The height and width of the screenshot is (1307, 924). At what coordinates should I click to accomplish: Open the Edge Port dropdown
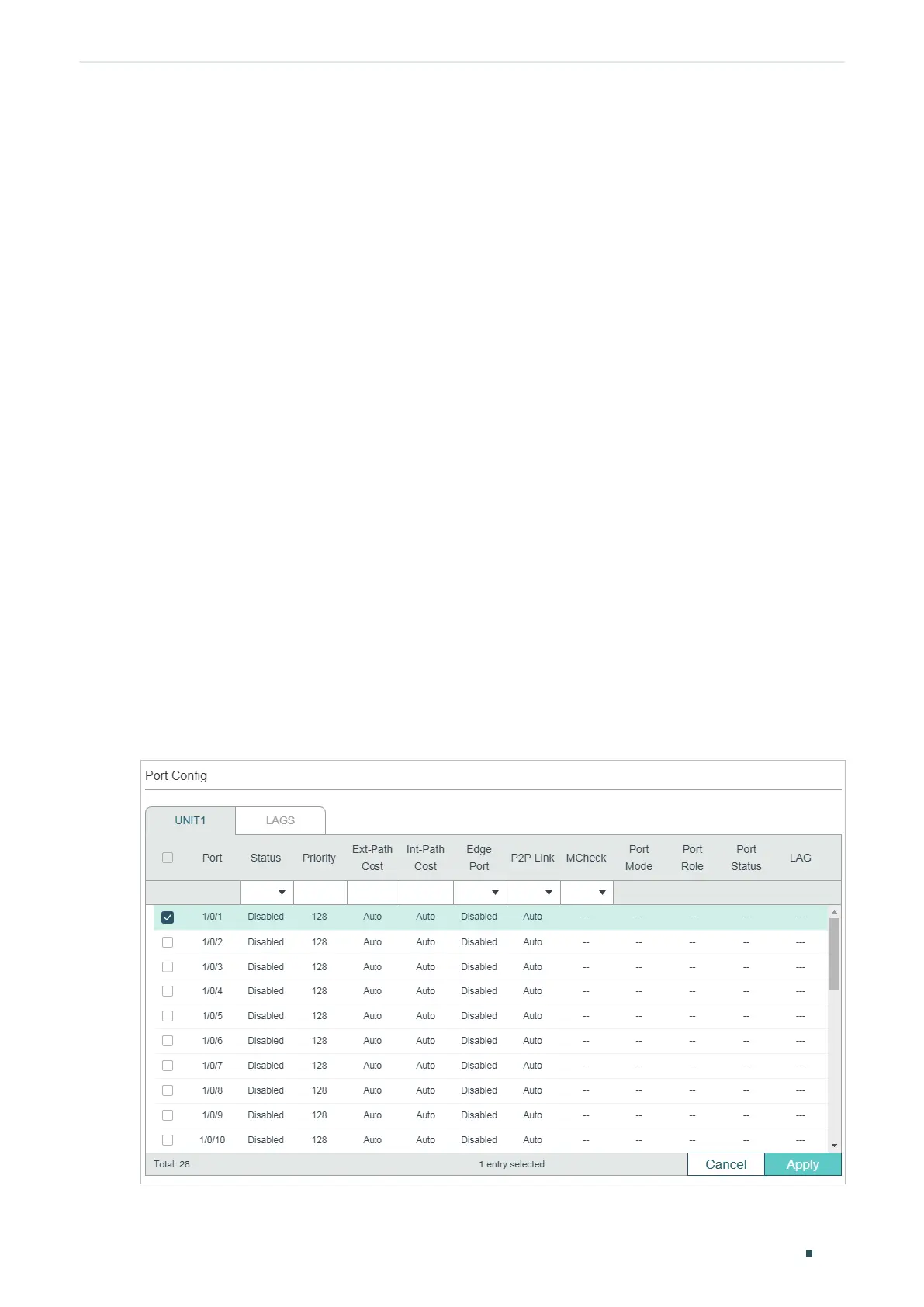pos(479,893)
